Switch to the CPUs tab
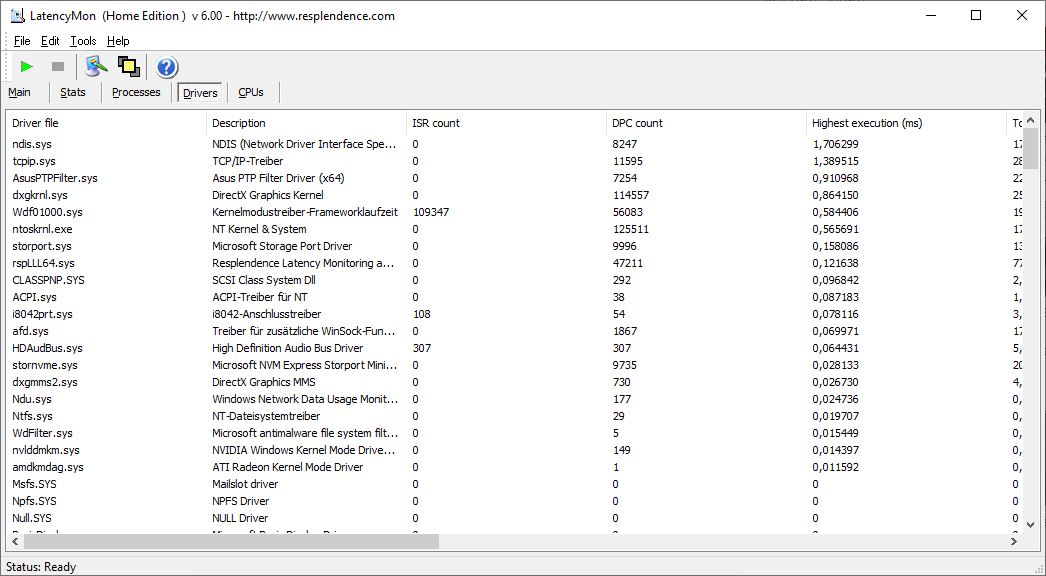 251,92
